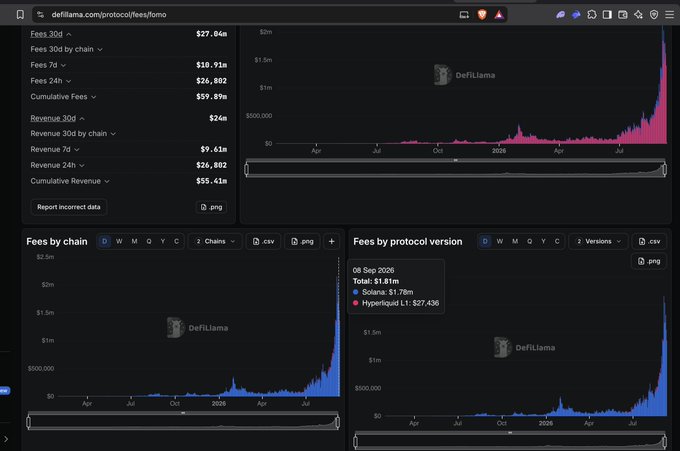Open the Leo AI sparkle icon
Viewport: 680px width, 451px height.
638,15
